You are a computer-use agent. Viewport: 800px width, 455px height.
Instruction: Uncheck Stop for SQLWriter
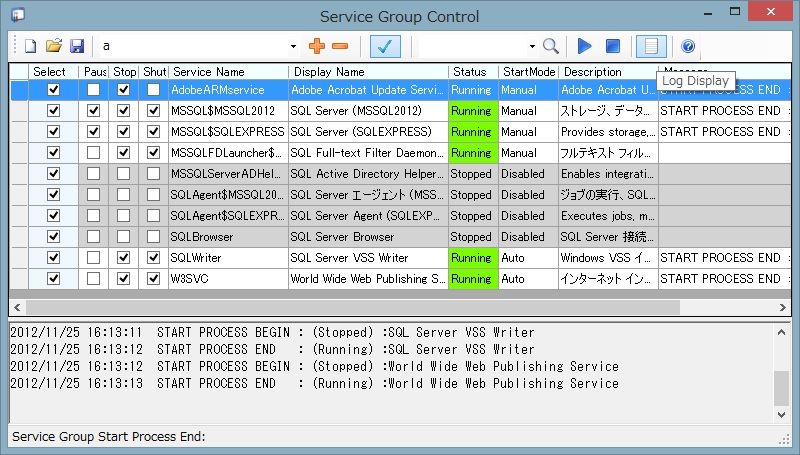tap(123, 258)
